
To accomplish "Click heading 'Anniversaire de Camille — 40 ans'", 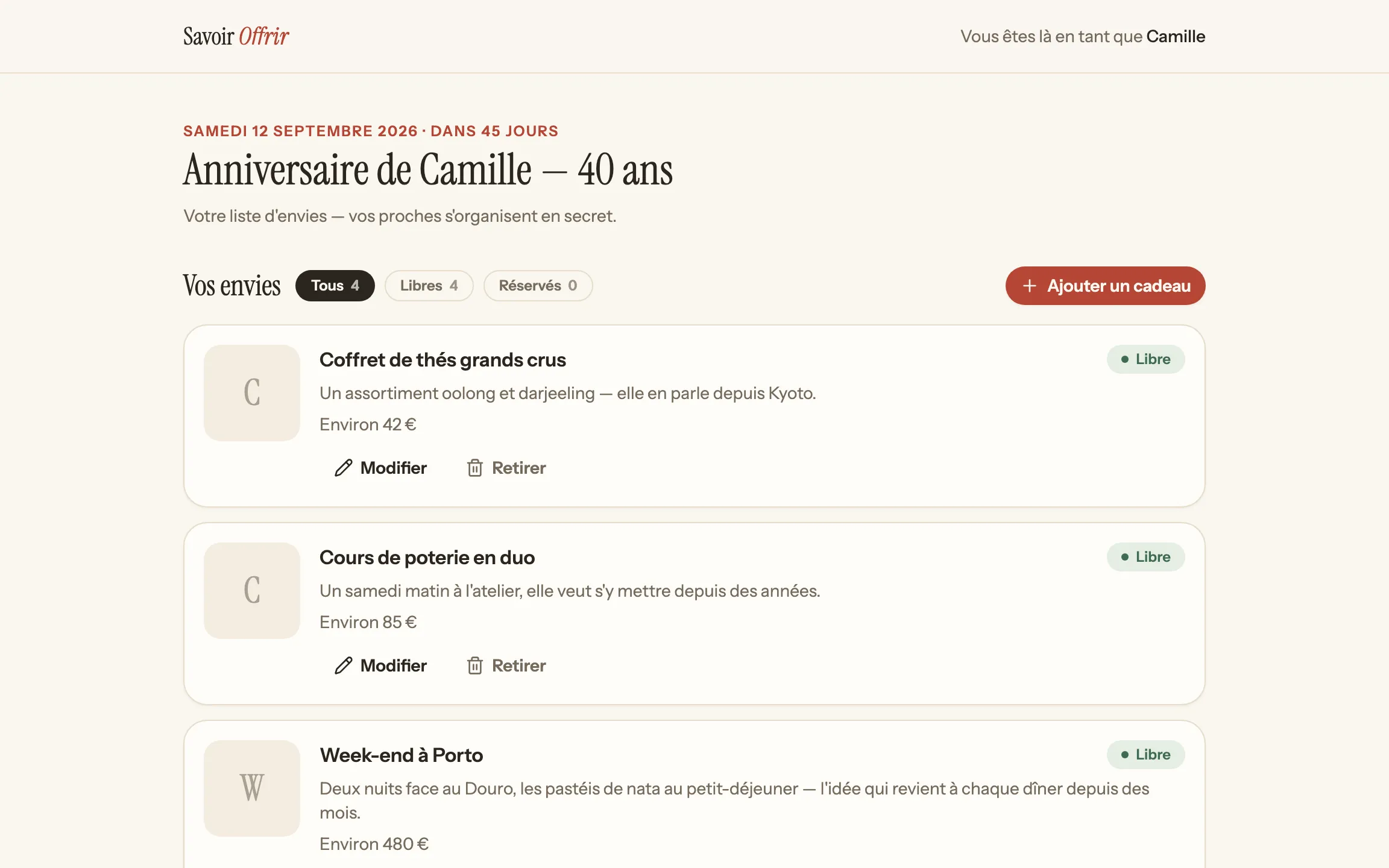I will click(x=428, y=170).
